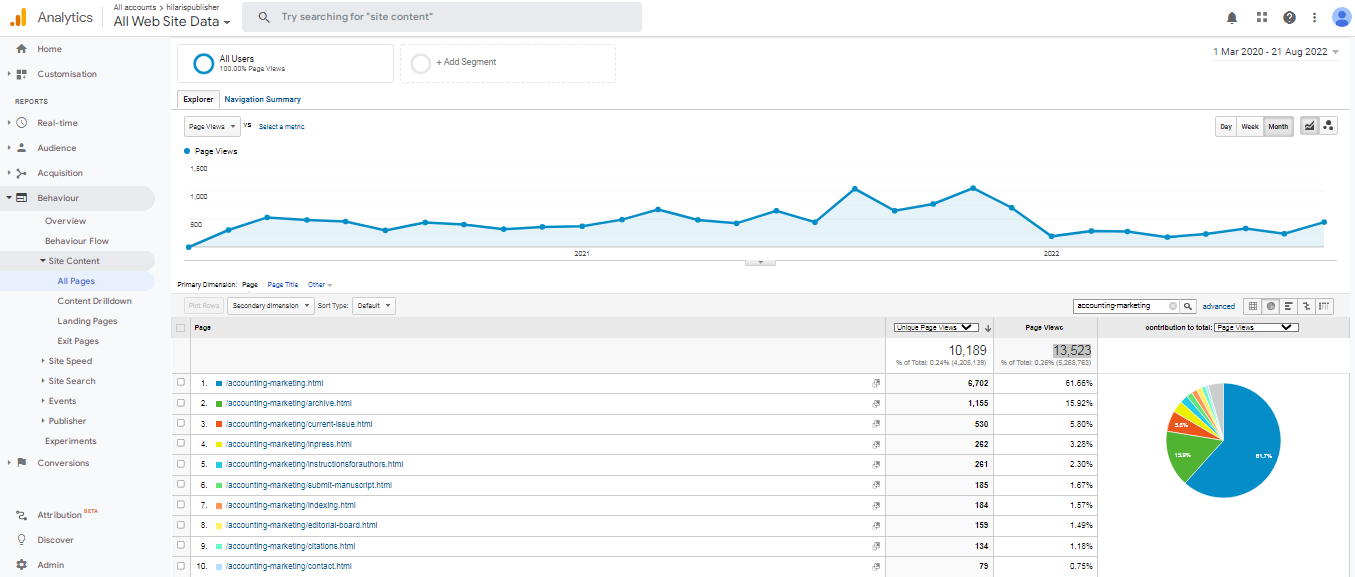1355x577 pixels.
Task: Check the row 5 instructionsforauthors.html checkbox
Action: click(181, 464)
